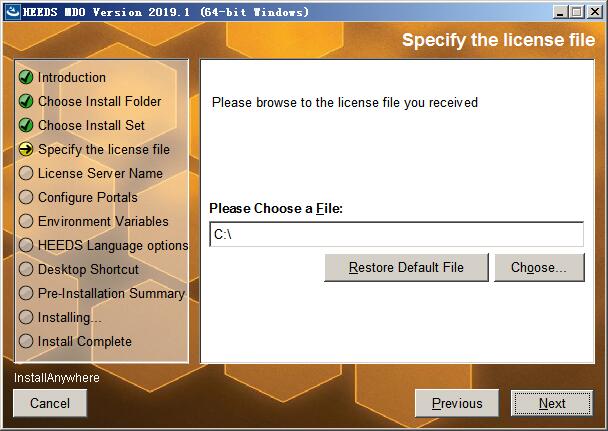Select the HEEDS Language options step

(113, 245)
